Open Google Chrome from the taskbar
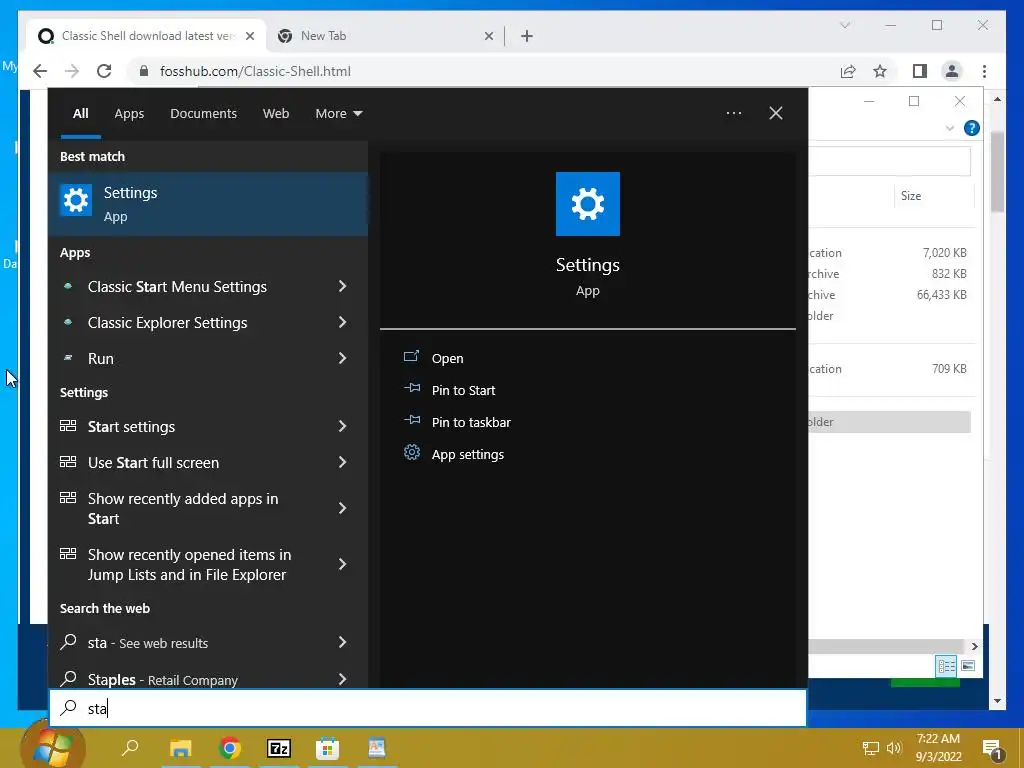The width and height of the screenshot is (1024, 768). [x=229, y=748]
